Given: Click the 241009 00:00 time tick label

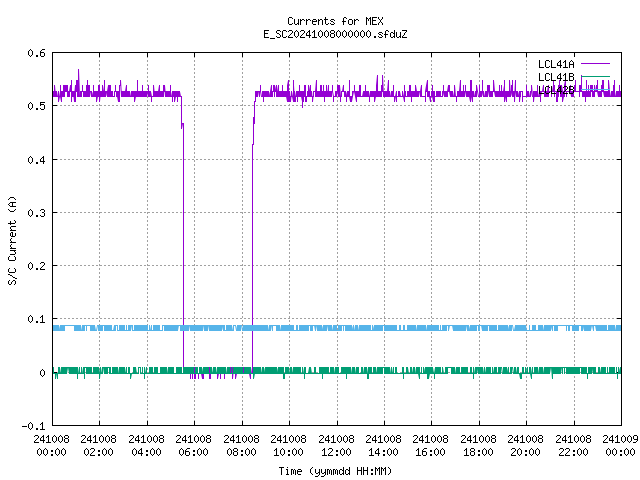Looking at the screenshot, I should click(x=620, y=445).
